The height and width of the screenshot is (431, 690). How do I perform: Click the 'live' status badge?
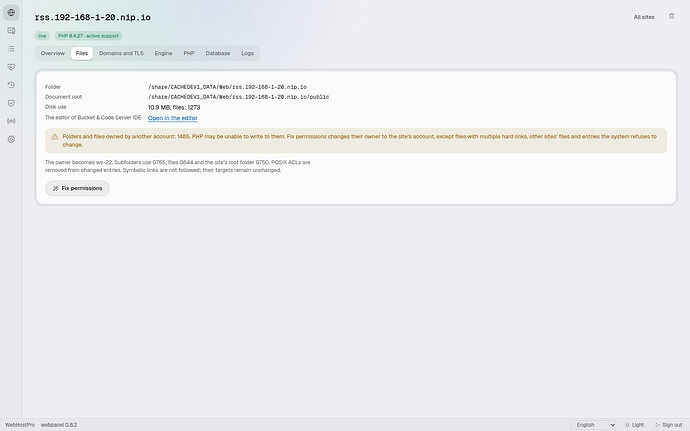pos(42,36)
